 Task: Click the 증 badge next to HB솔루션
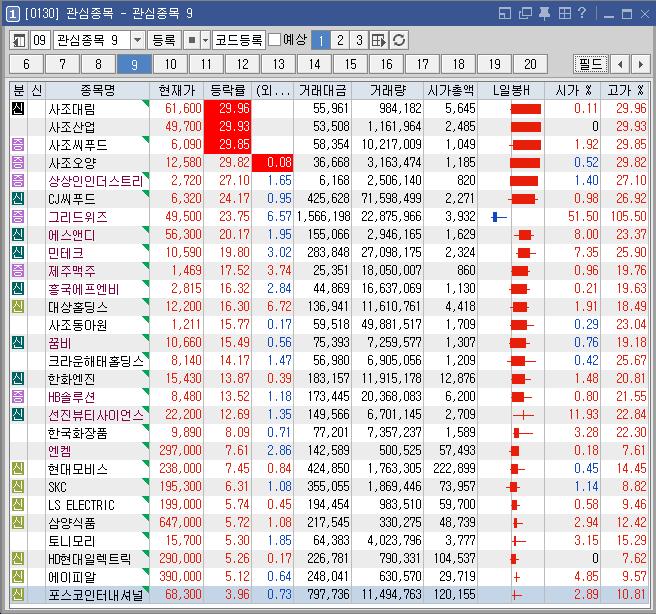click(x=18, y=396)
